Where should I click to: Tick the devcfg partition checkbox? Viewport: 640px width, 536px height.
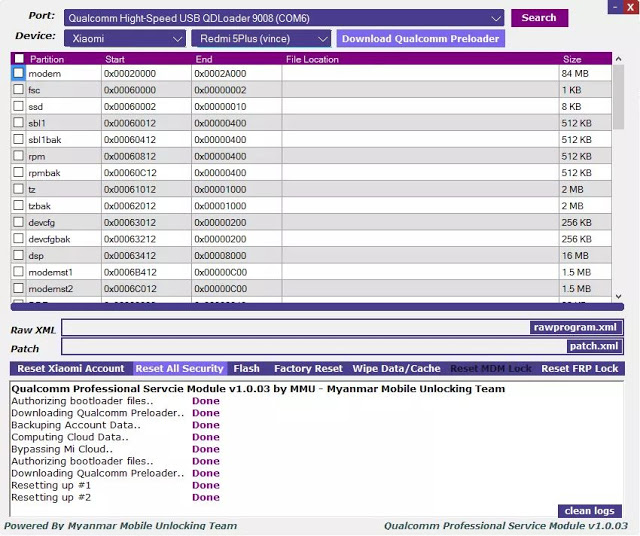coord(18,222)
